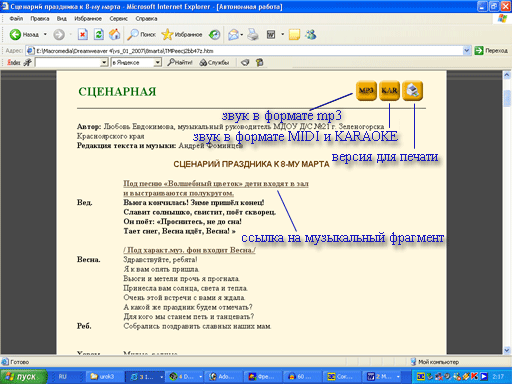Click the Yandex search text field

pos(68,62)
